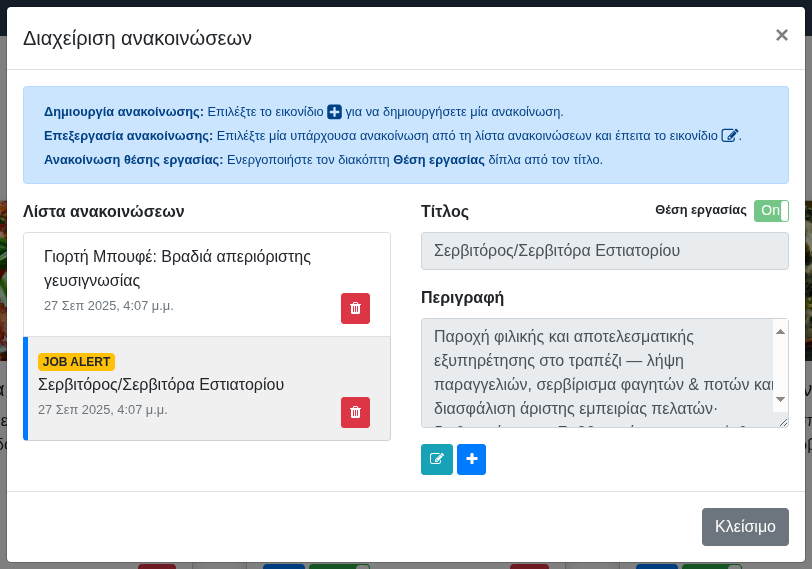Click the Ανακοίνωση θέσης εργασίας bold help text
This screenshot has width=812, height=569.
tap(134, 159)
